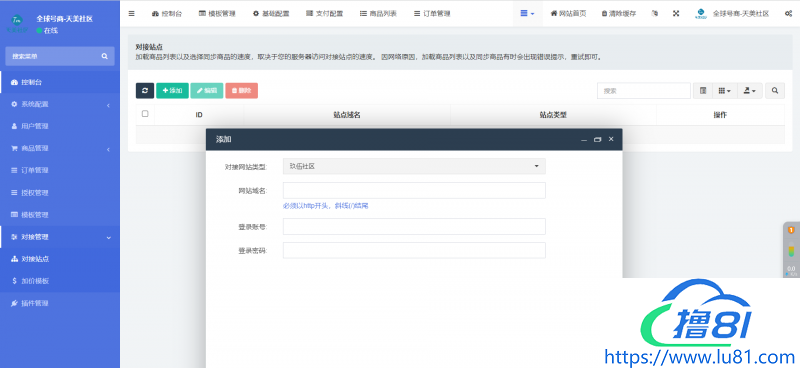Screen dimensions: 800x368
Task: Click the language switch icon in top bar
Action: click(x=655, y=14)
